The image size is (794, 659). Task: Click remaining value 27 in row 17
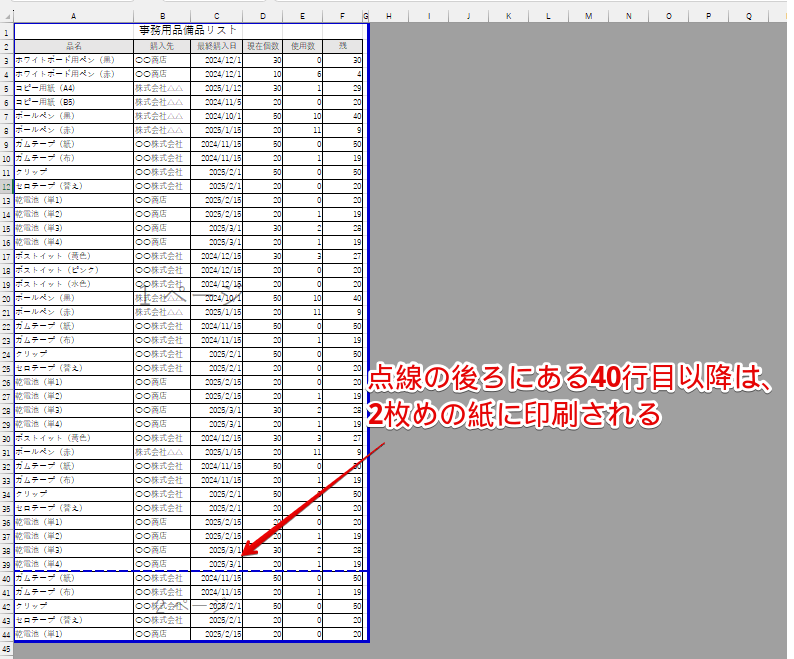pos(342,256)
